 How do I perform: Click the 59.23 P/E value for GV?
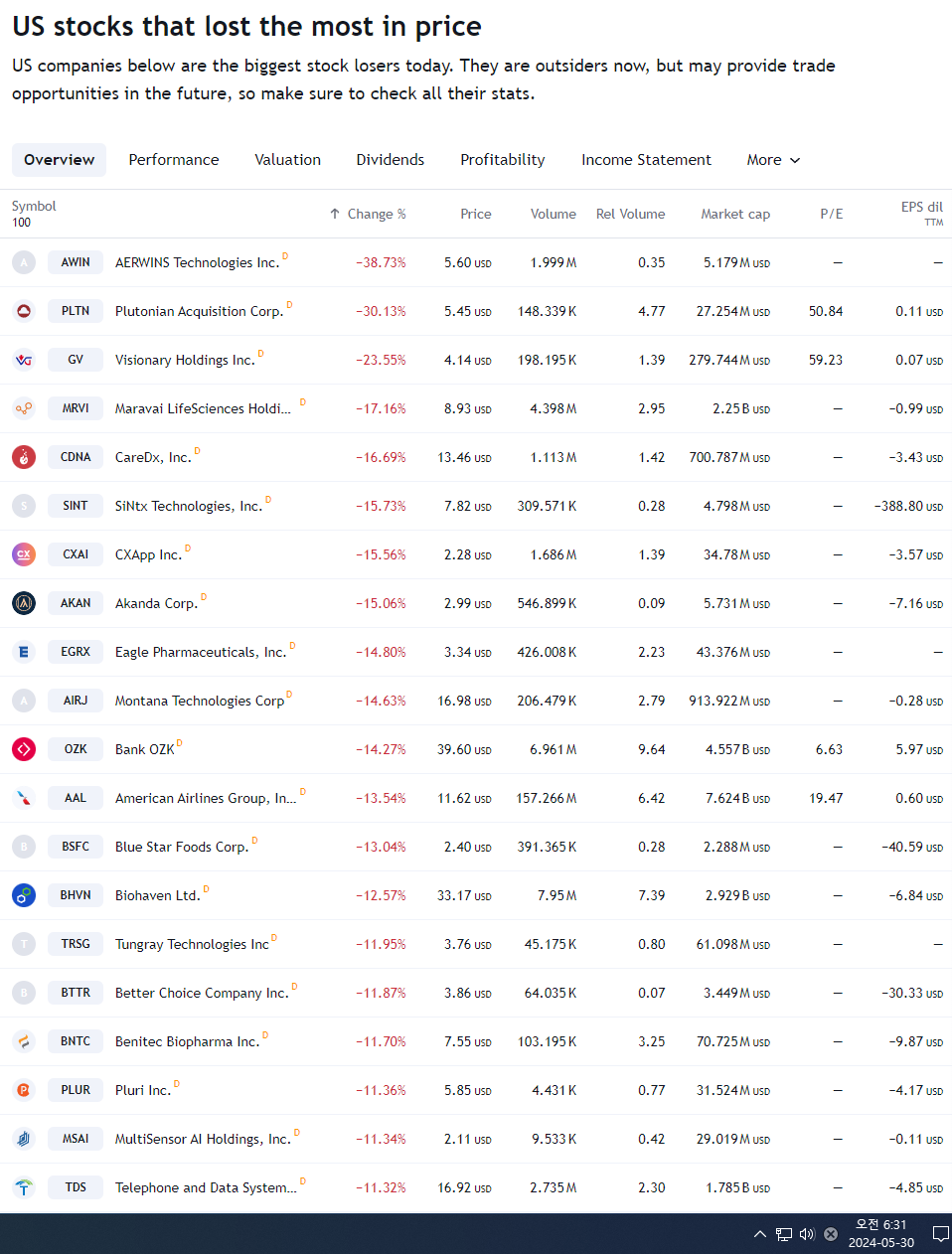coord(826,360)
